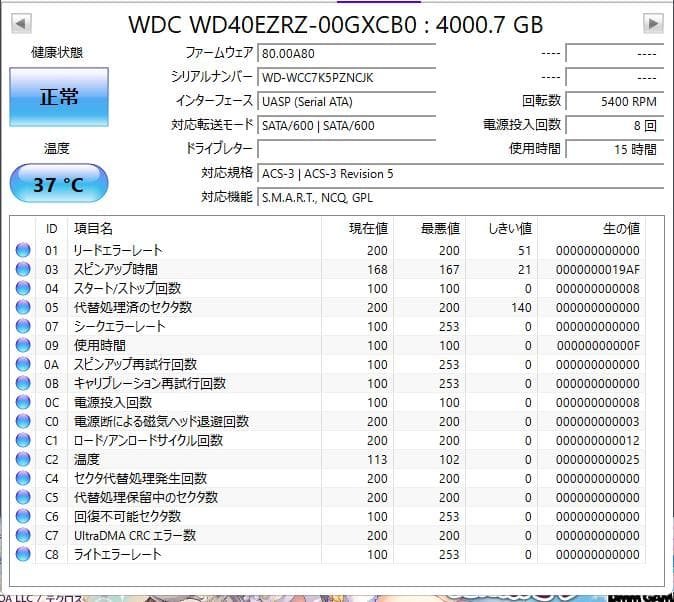Click status orb for ID C8 ライトエラーレート
This screenshot has width=674, height=602.
(23, 554)
